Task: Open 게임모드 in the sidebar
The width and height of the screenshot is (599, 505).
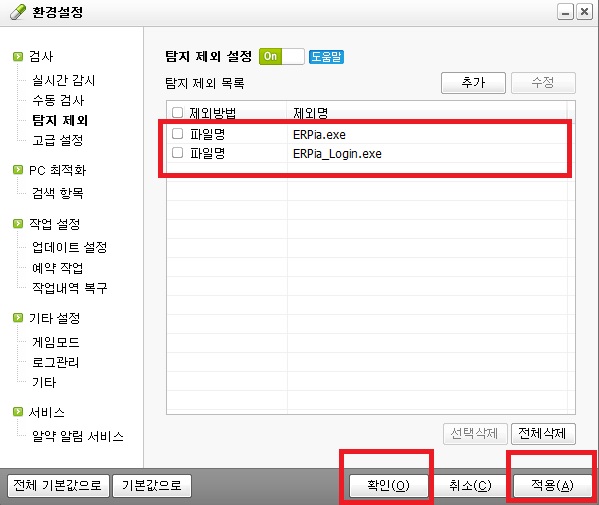Action: pos(56,342)
